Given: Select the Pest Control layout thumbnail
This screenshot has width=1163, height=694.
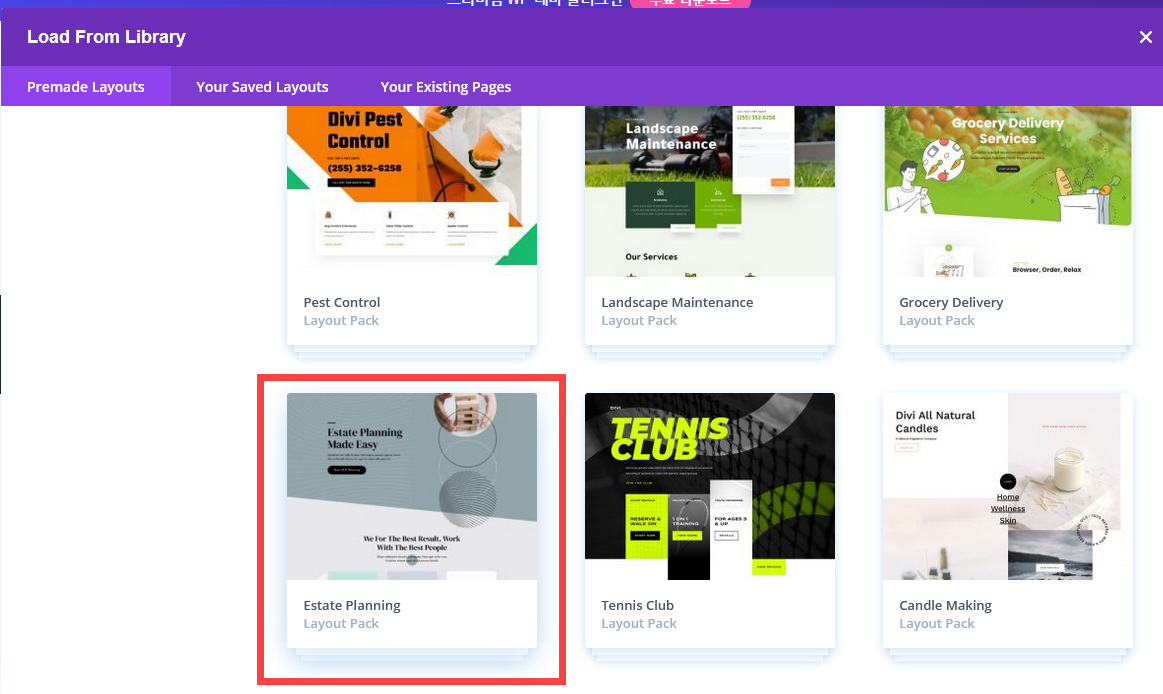Looking at the screenshot, I should (x=412, y=191).
